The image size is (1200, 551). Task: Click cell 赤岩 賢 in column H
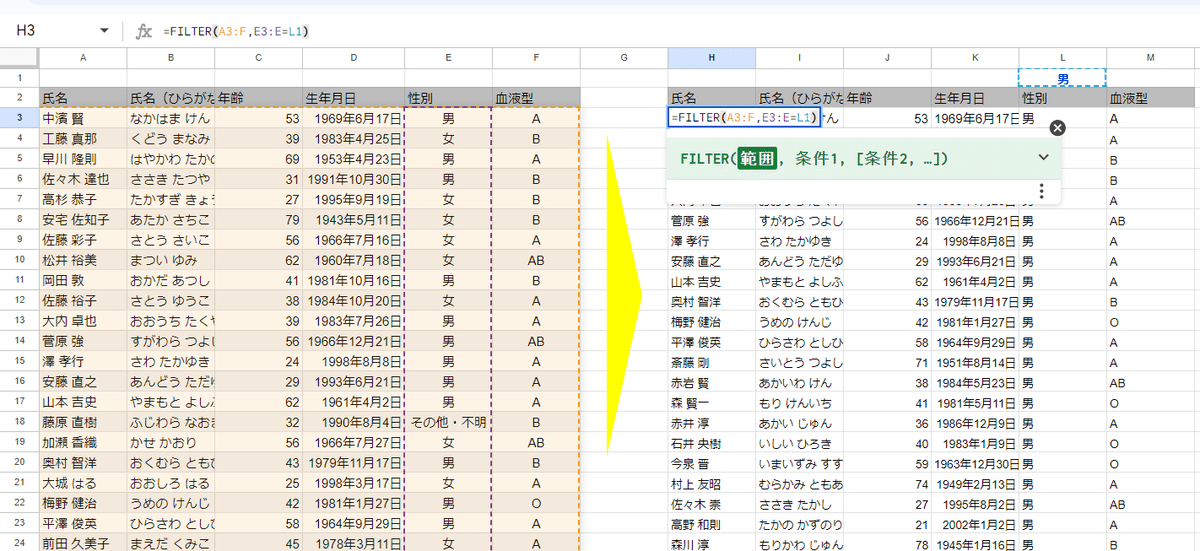[x=712, y=382]
